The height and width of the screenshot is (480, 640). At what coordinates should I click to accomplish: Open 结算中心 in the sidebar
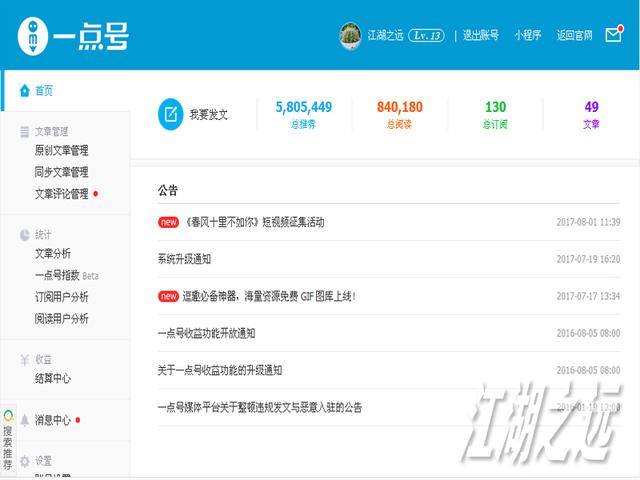(53, 378)
